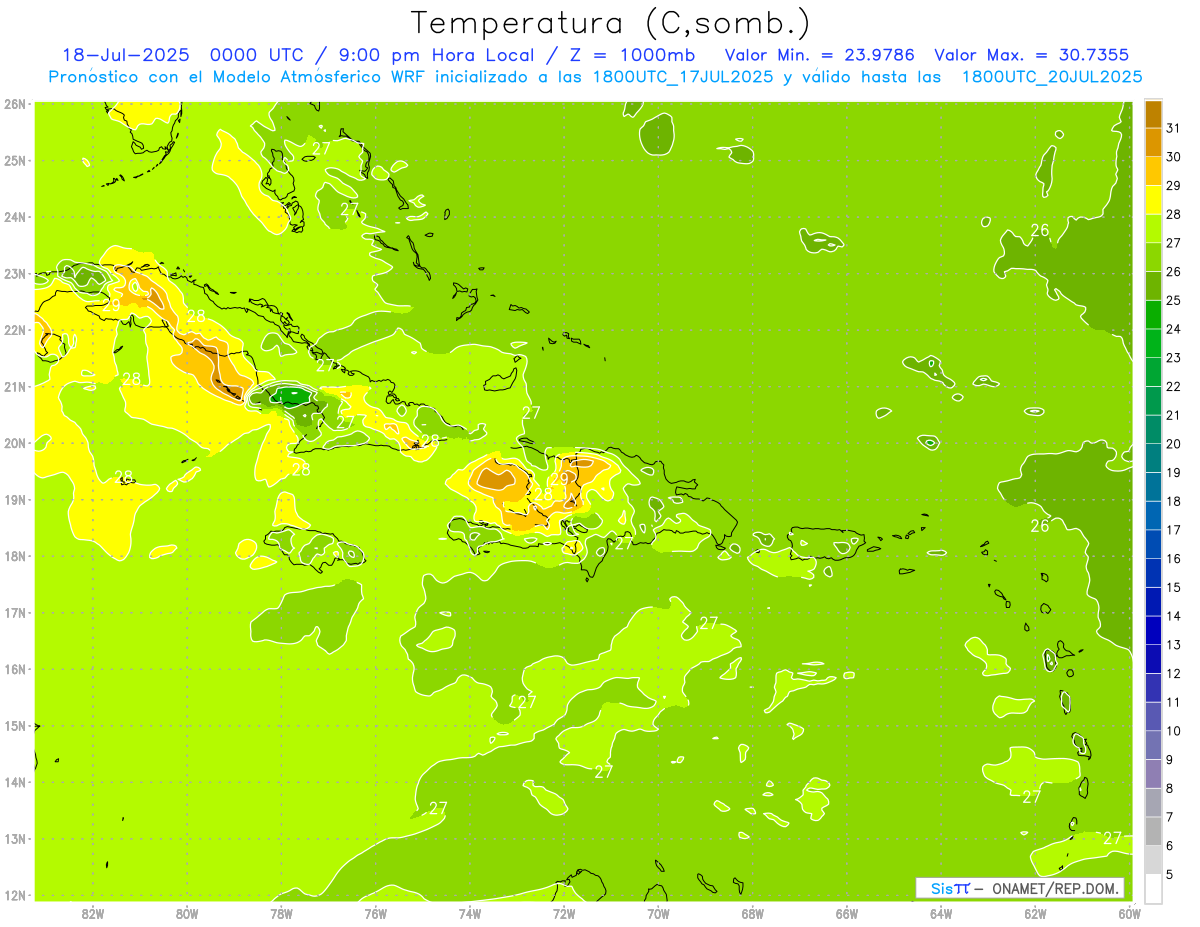The image size is (1200, 927).
Task: Click longitude axis label "62W"
Action: pos(1035,913)
